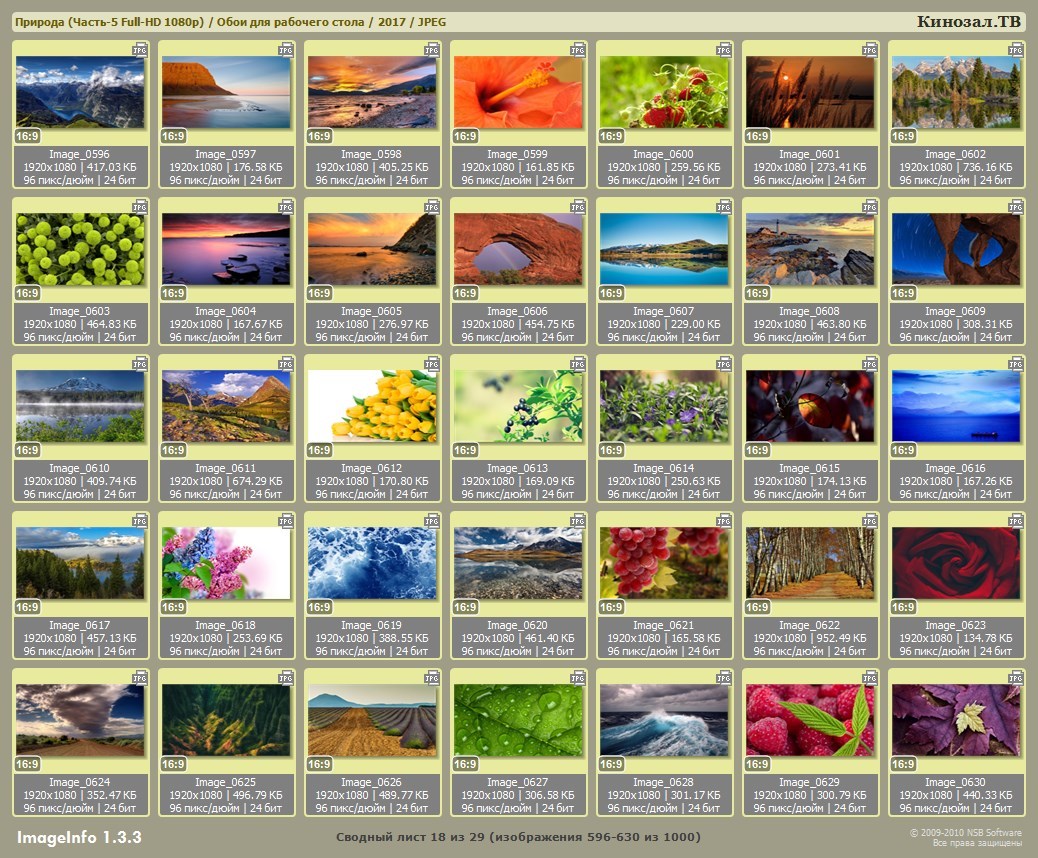The image size is (1038, 858).
Task: Click the JPG badge above Image_0619 water
Action: (431, 520)
